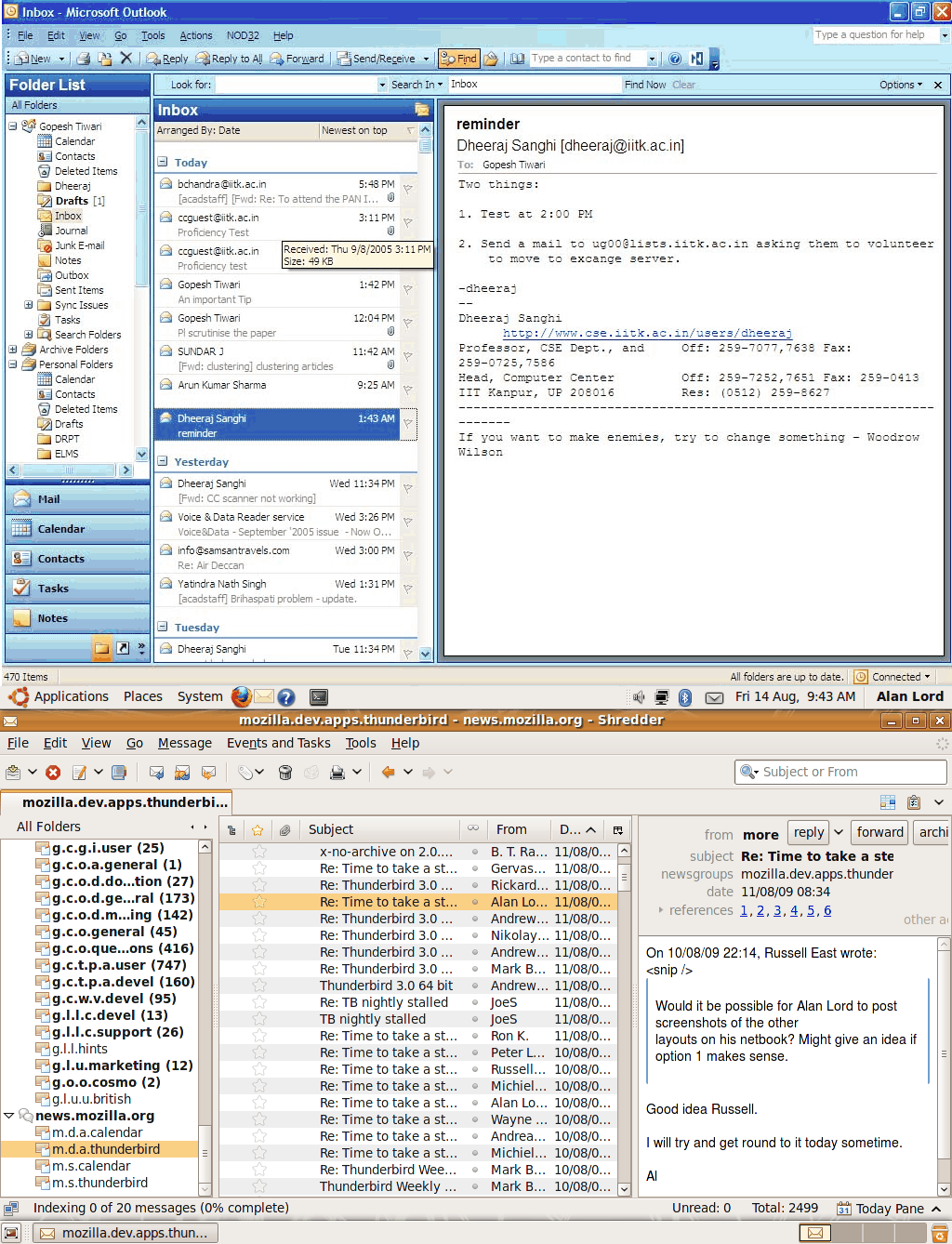Click the Thunderbird Get Mail icon
Viewport: 952px width, 1244px height.
pos(14,772)
